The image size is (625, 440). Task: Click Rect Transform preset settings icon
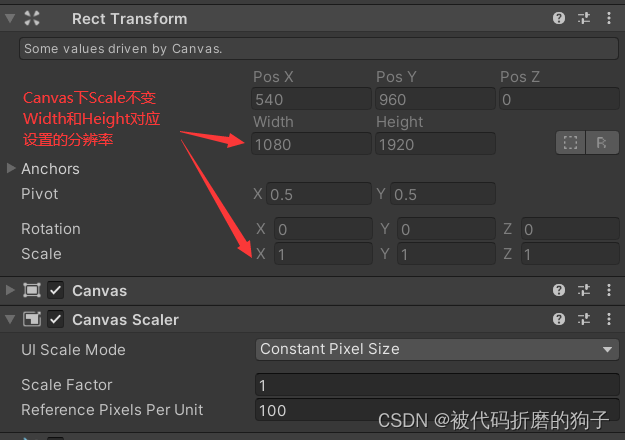583,18
